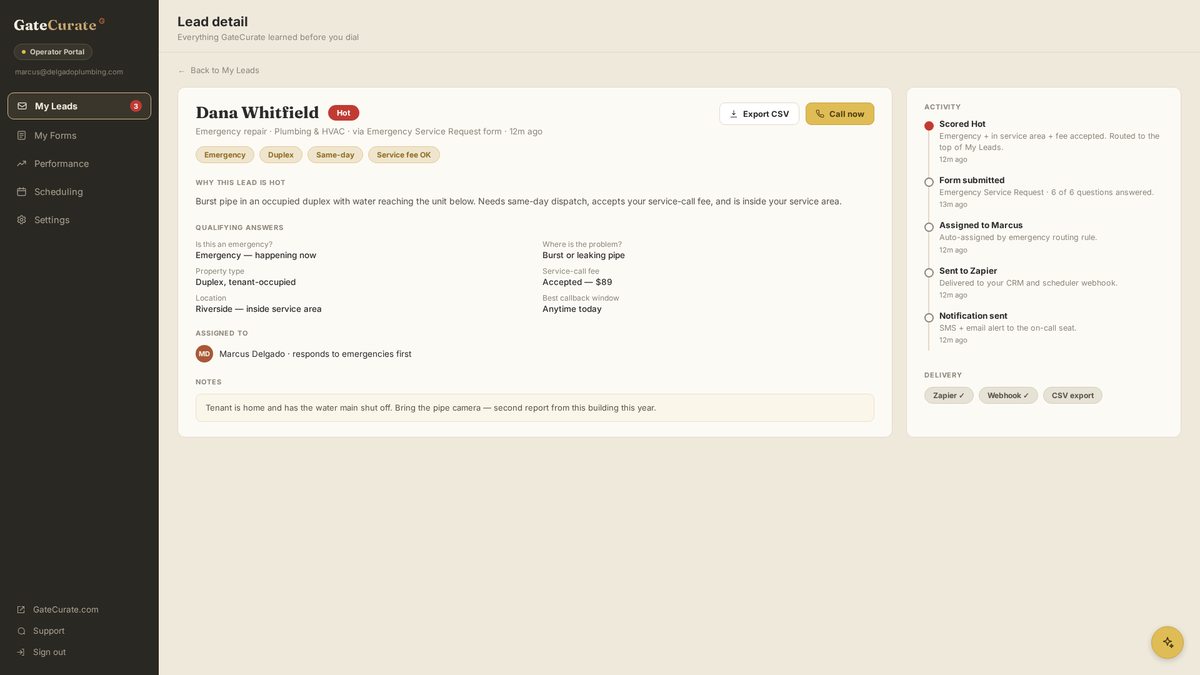Click 'Burst or leaking pipe' answer
Screen dimensions: 1200x675
pyautogui.click(x=584, y=255)
